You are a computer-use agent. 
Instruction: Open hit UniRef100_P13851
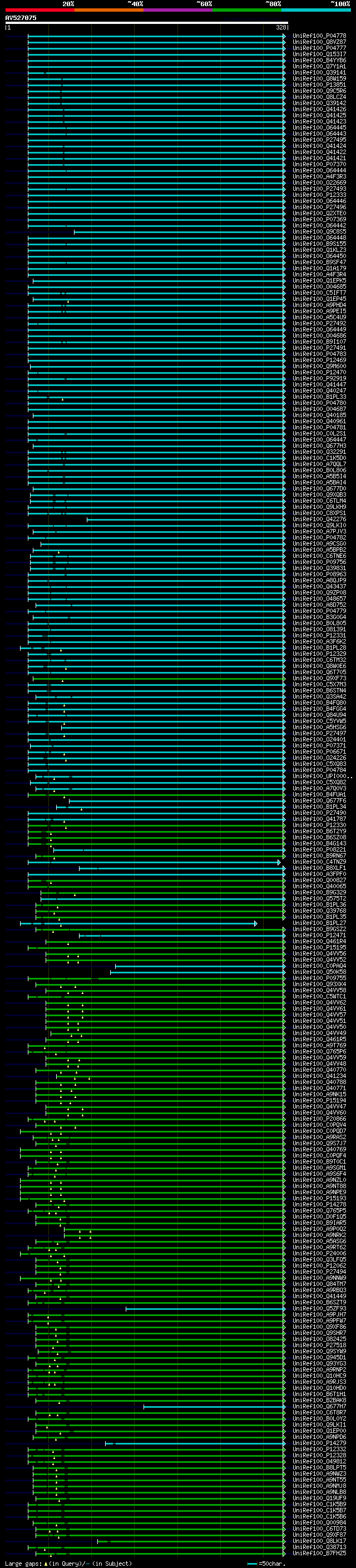tap(319, 85)
